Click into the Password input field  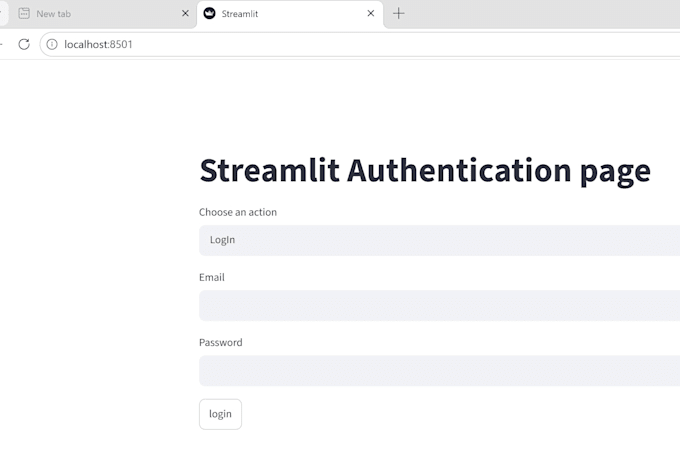tap(439, 371)
